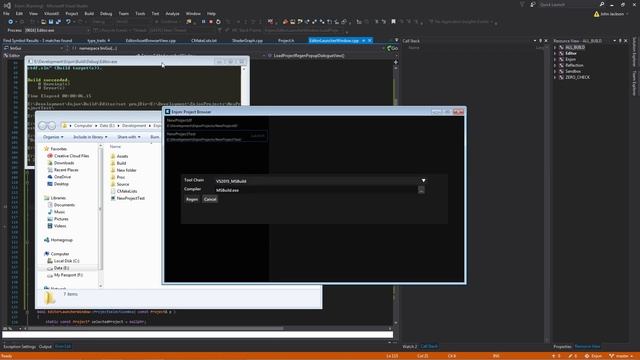The height and width of the screenshot is (360, 640).
Task: Expand the Editor node in Resource View
Action: pos(555,53)
